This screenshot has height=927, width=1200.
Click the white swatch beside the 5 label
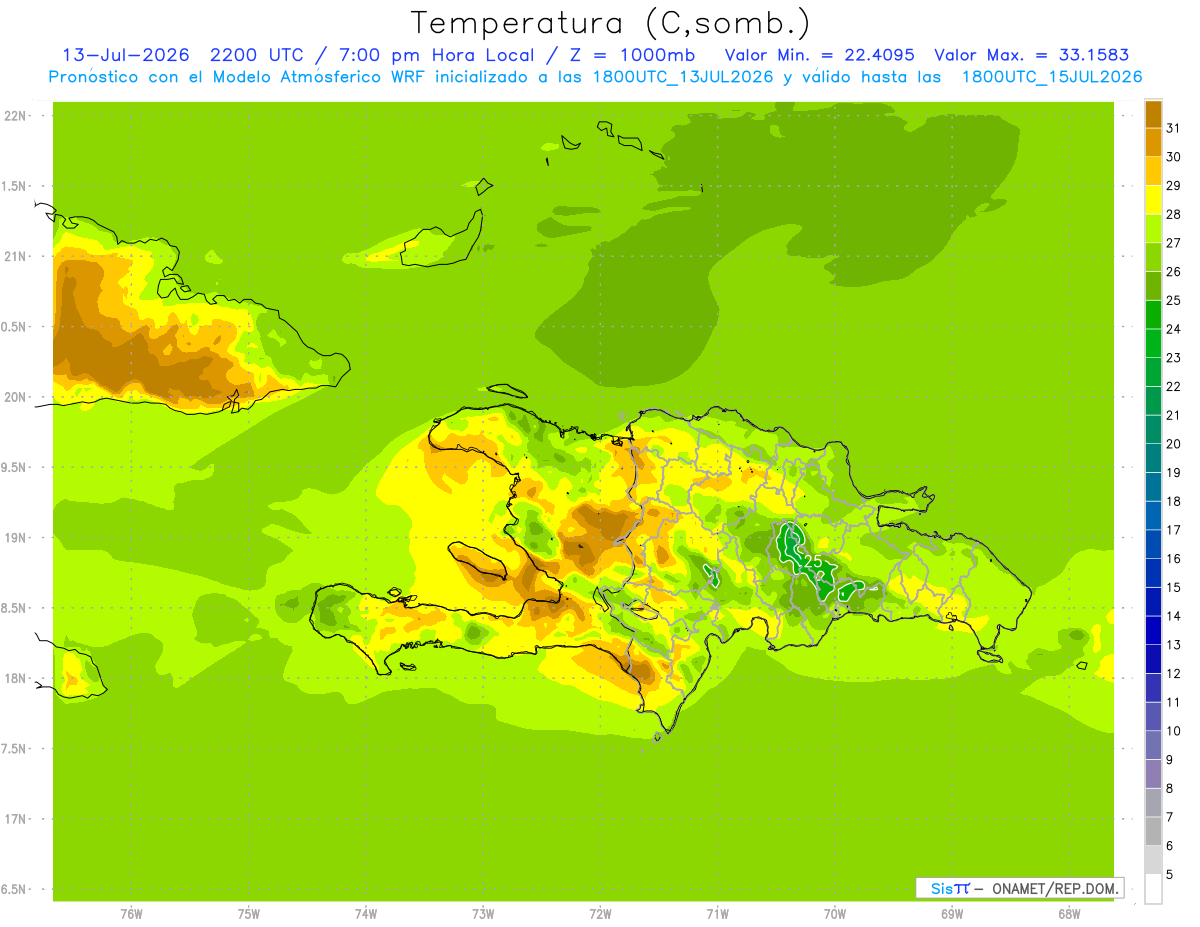pyautogui.click(x=1153, y=889)
